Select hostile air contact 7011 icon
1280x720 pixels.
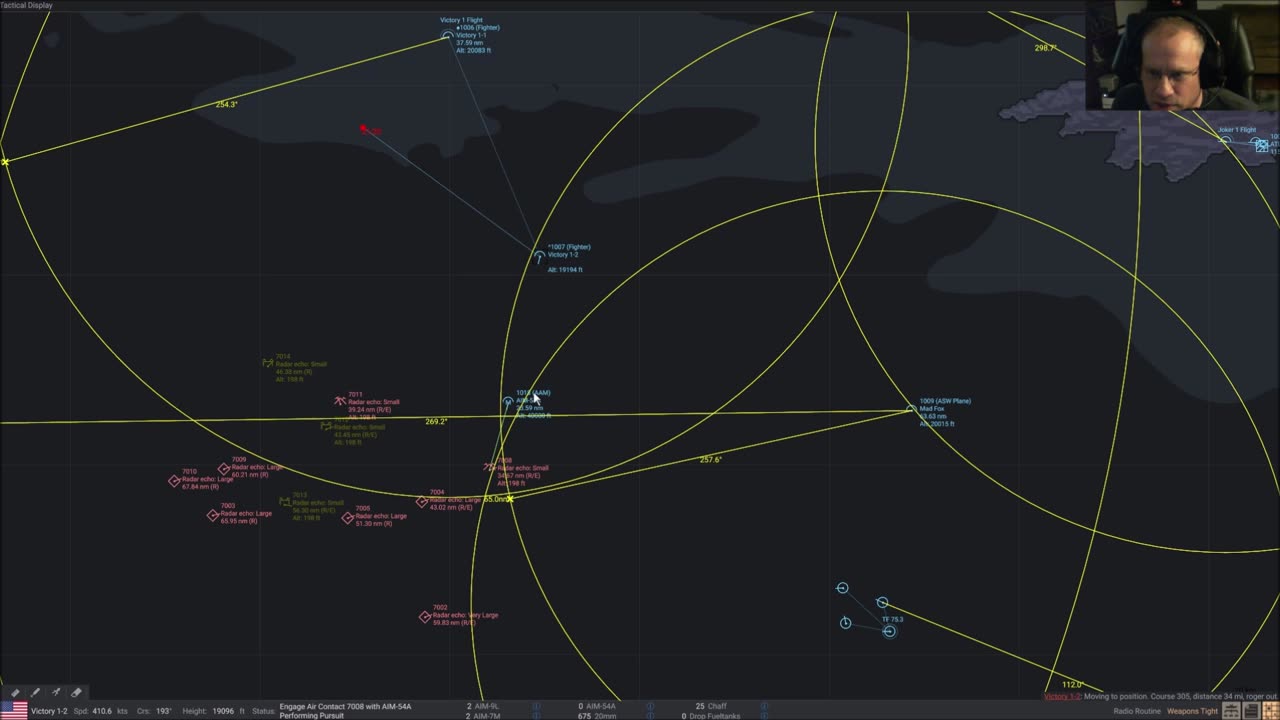(x=340, y=401)
